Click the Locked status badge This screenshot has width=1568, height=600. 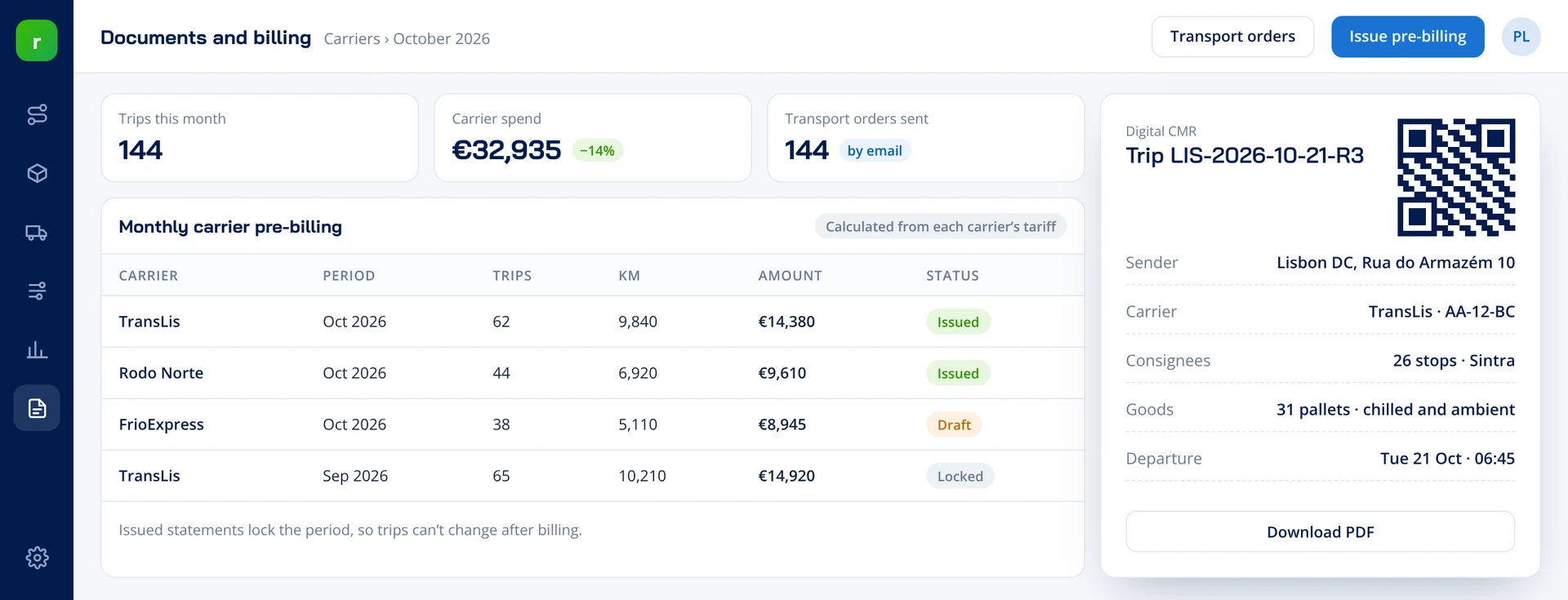coord(960,476)
